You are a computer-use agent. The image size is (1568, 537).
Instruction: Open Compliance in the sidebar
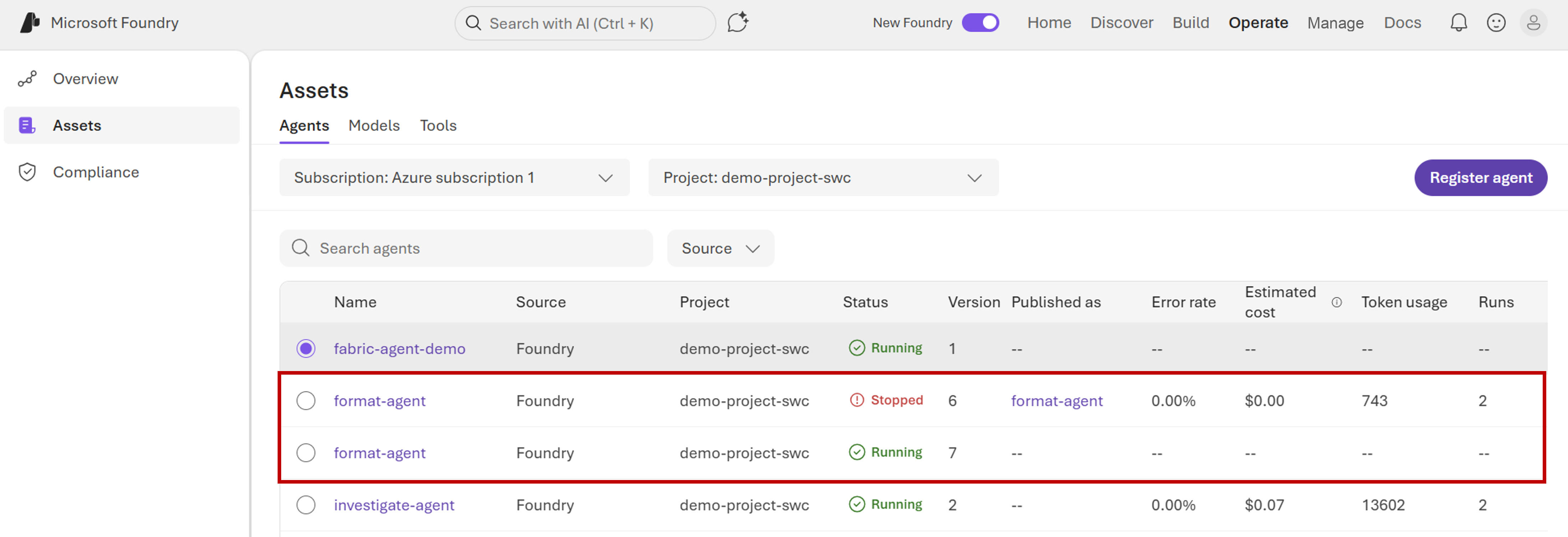(122, 172)
